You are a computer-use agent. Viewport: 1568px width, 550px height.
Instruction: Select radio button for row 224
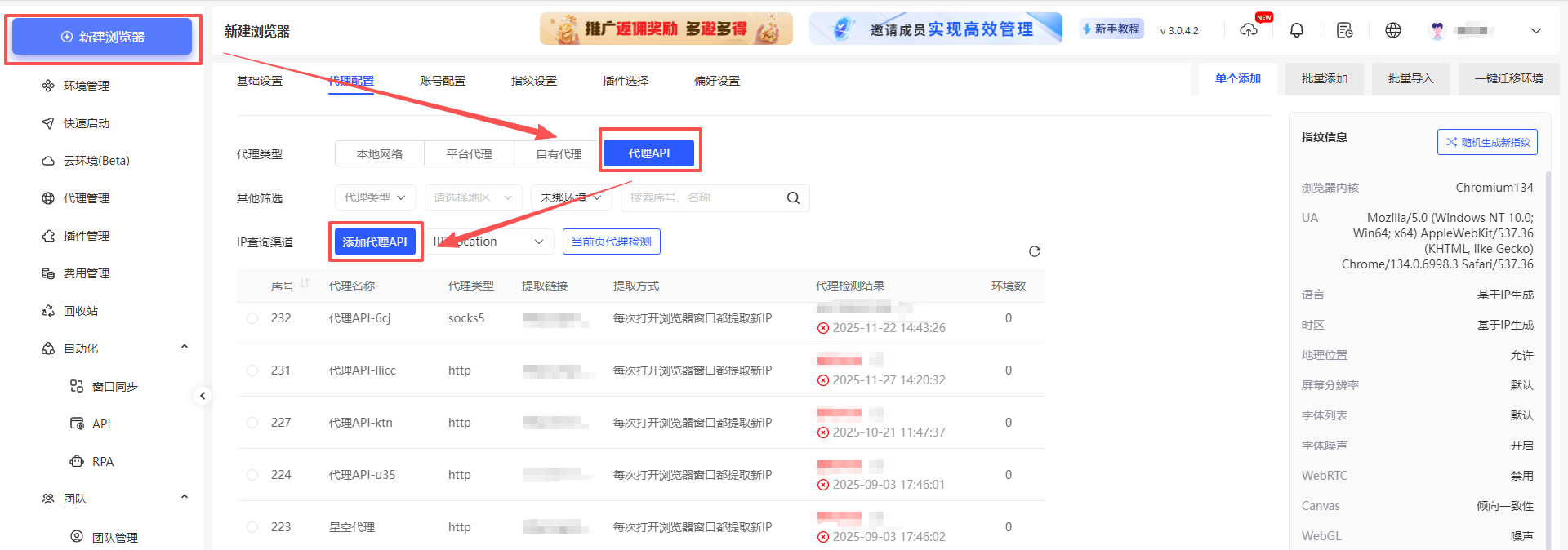tap(252, 475)
